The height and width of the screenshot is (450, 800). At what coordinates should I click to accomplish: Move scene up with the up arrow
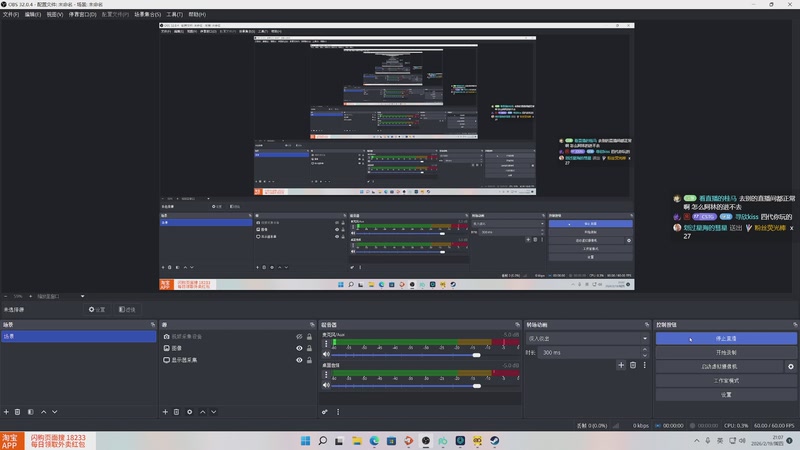coord(43,412)
